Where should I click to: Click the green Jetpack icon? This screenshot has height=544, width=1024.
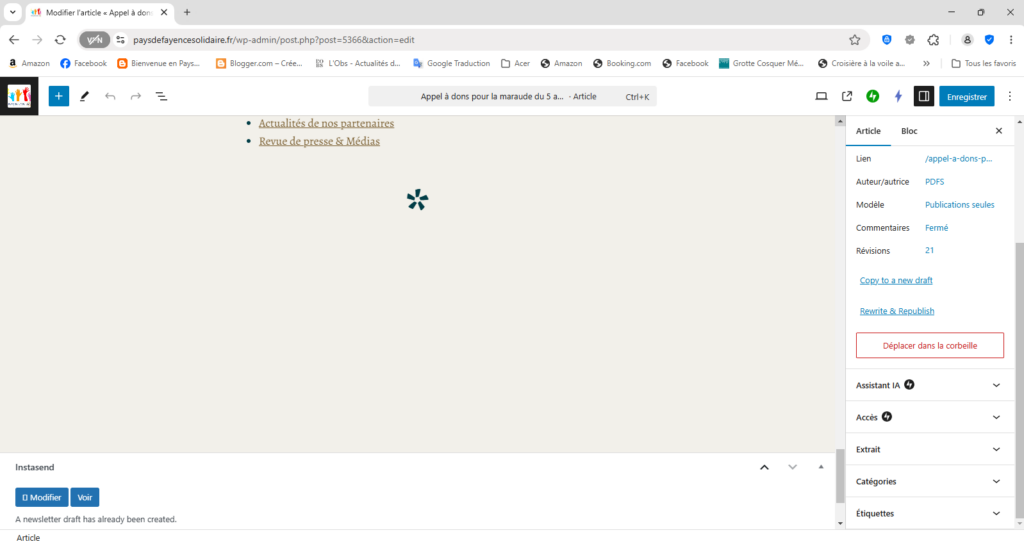(x=873, y=97)
